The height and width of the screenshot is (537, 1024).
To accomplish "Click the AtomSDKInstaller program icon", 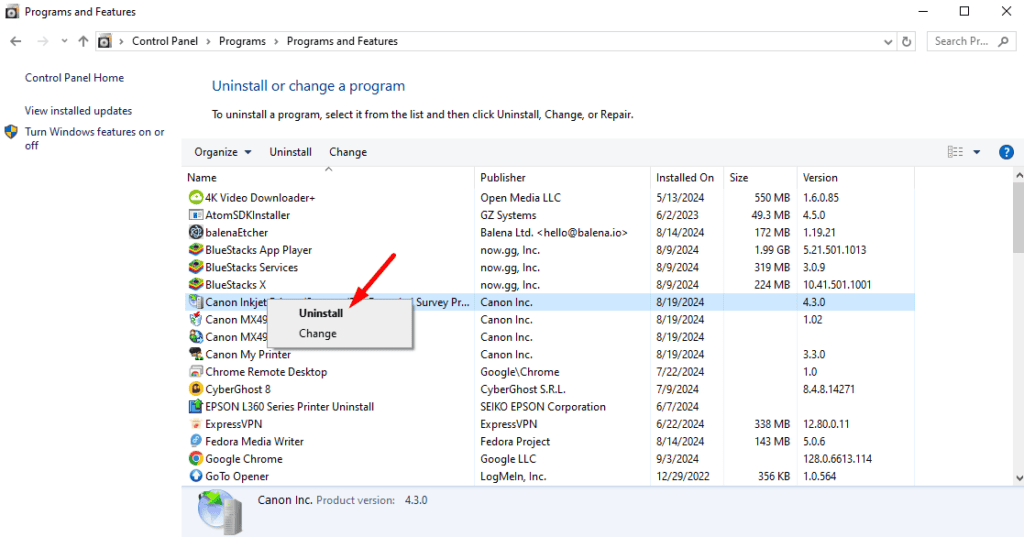I will tap(195, 215).
